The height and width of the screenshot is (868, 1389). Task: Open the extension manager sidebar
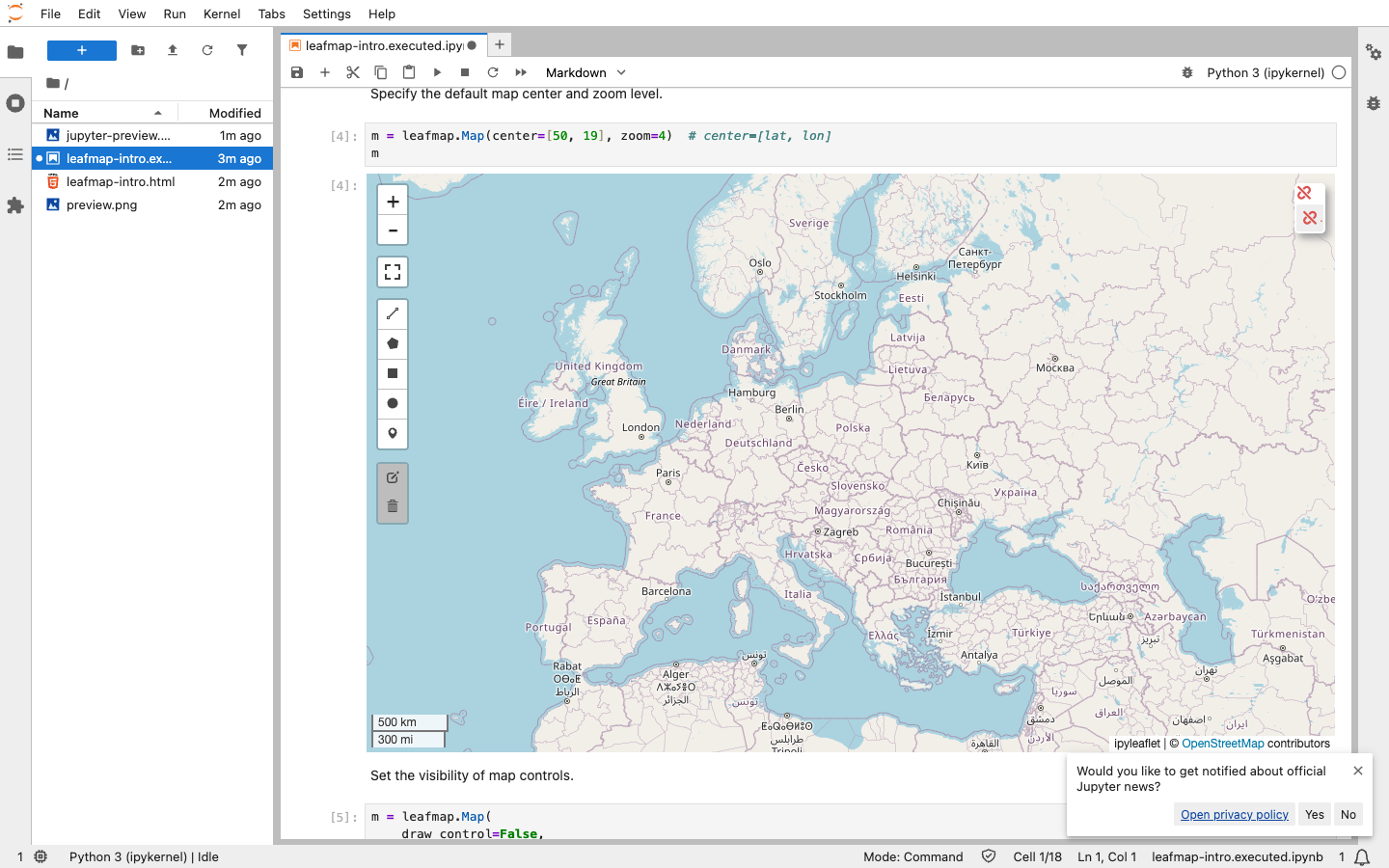coord(15,205)
